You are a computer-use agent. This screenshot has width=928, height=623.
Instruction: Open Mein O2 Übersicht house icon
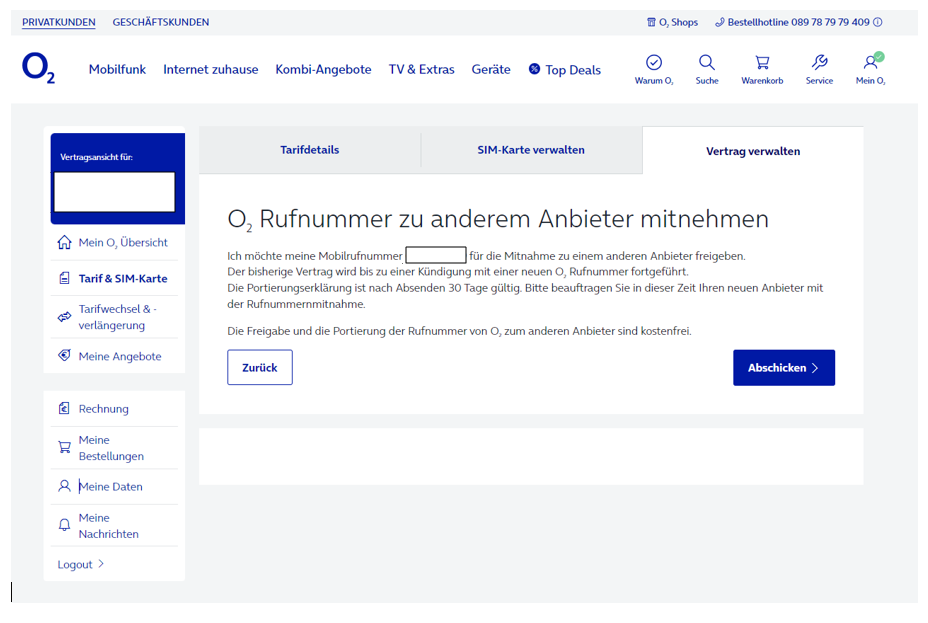65,242
